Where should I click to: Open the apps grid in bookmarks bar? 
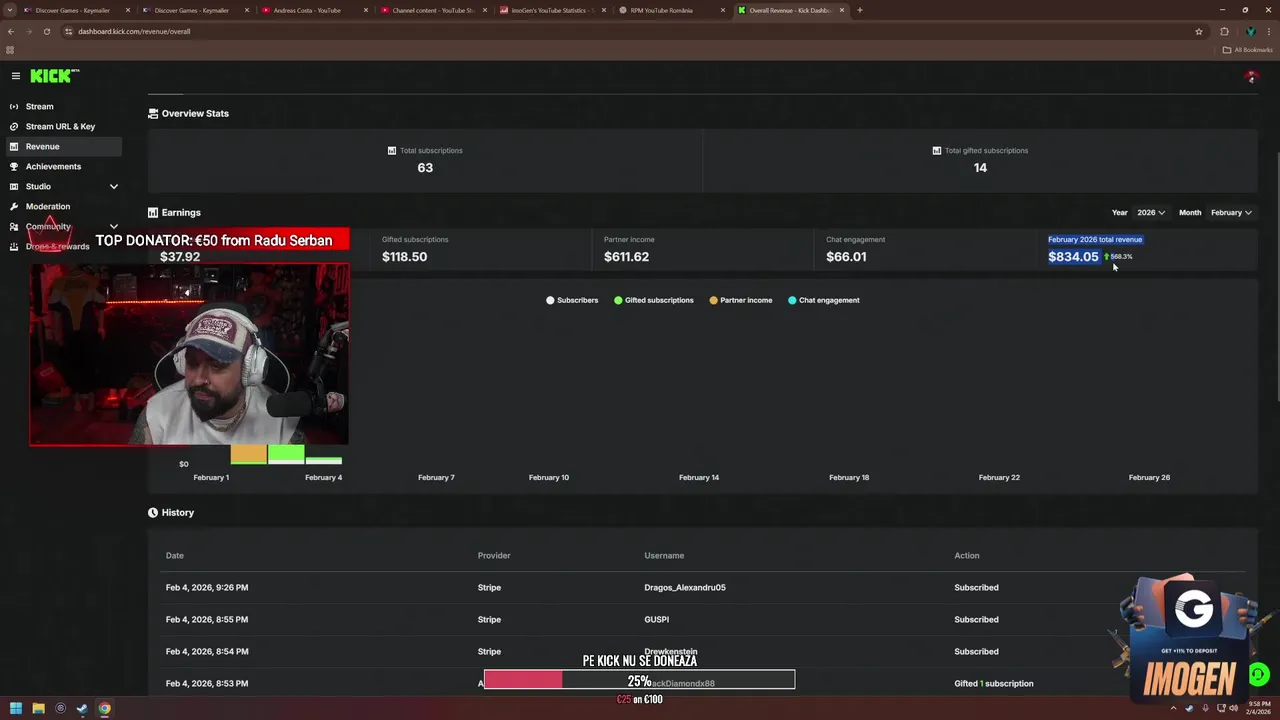(x=10, y=50)
